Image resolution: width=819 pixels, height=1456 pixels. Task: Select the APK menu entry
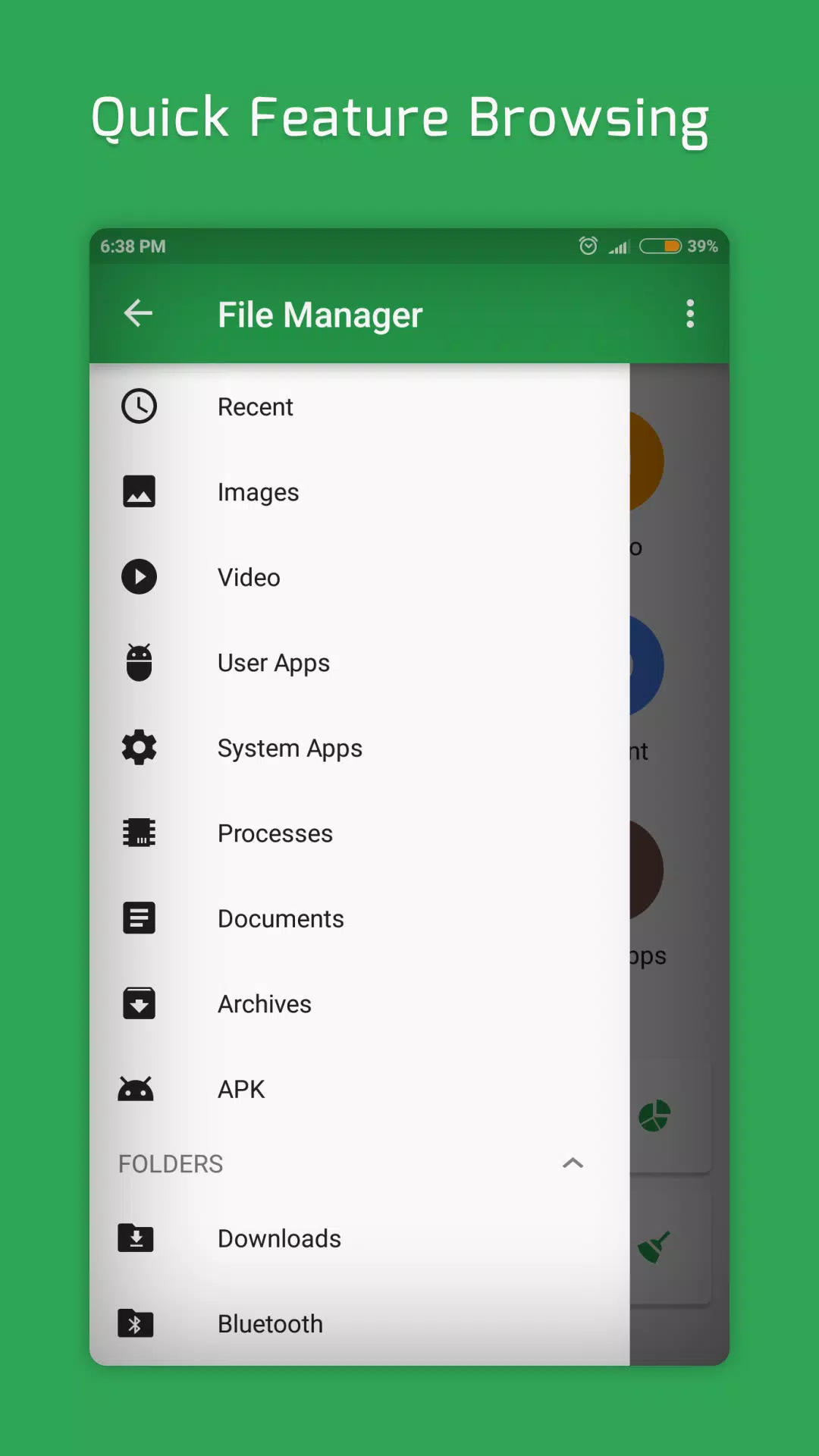coord(359,1089)
